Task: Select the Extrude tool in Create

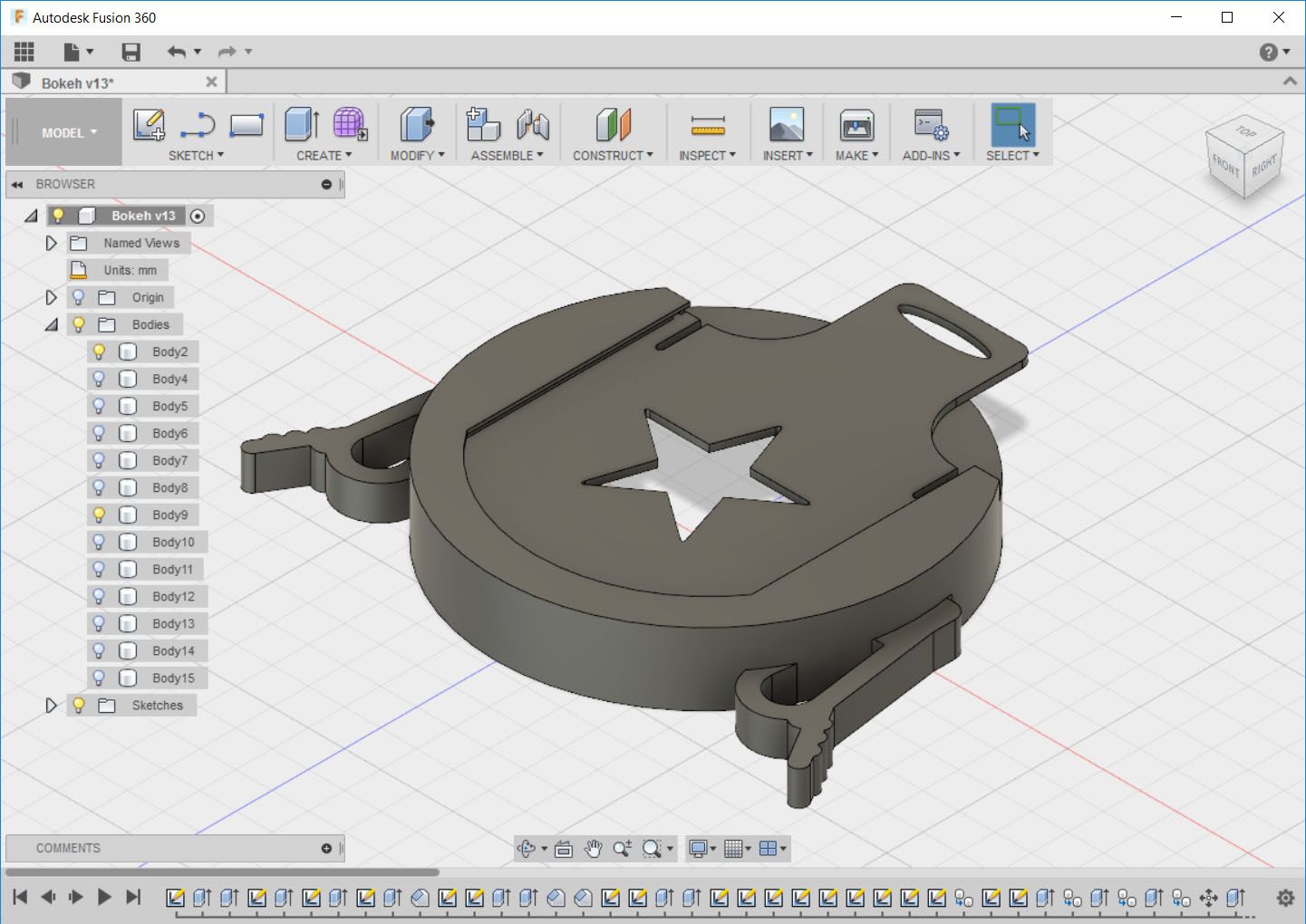Action: 301,124
